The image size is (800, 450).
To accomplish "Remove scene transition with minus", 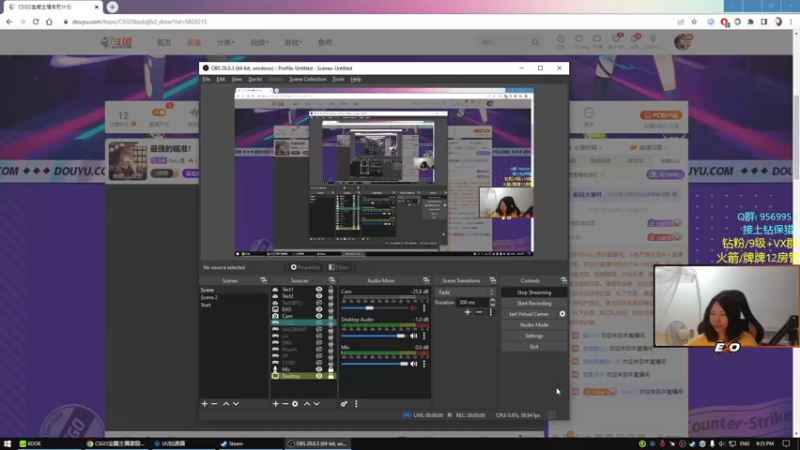I will click(x=479, y=312).
